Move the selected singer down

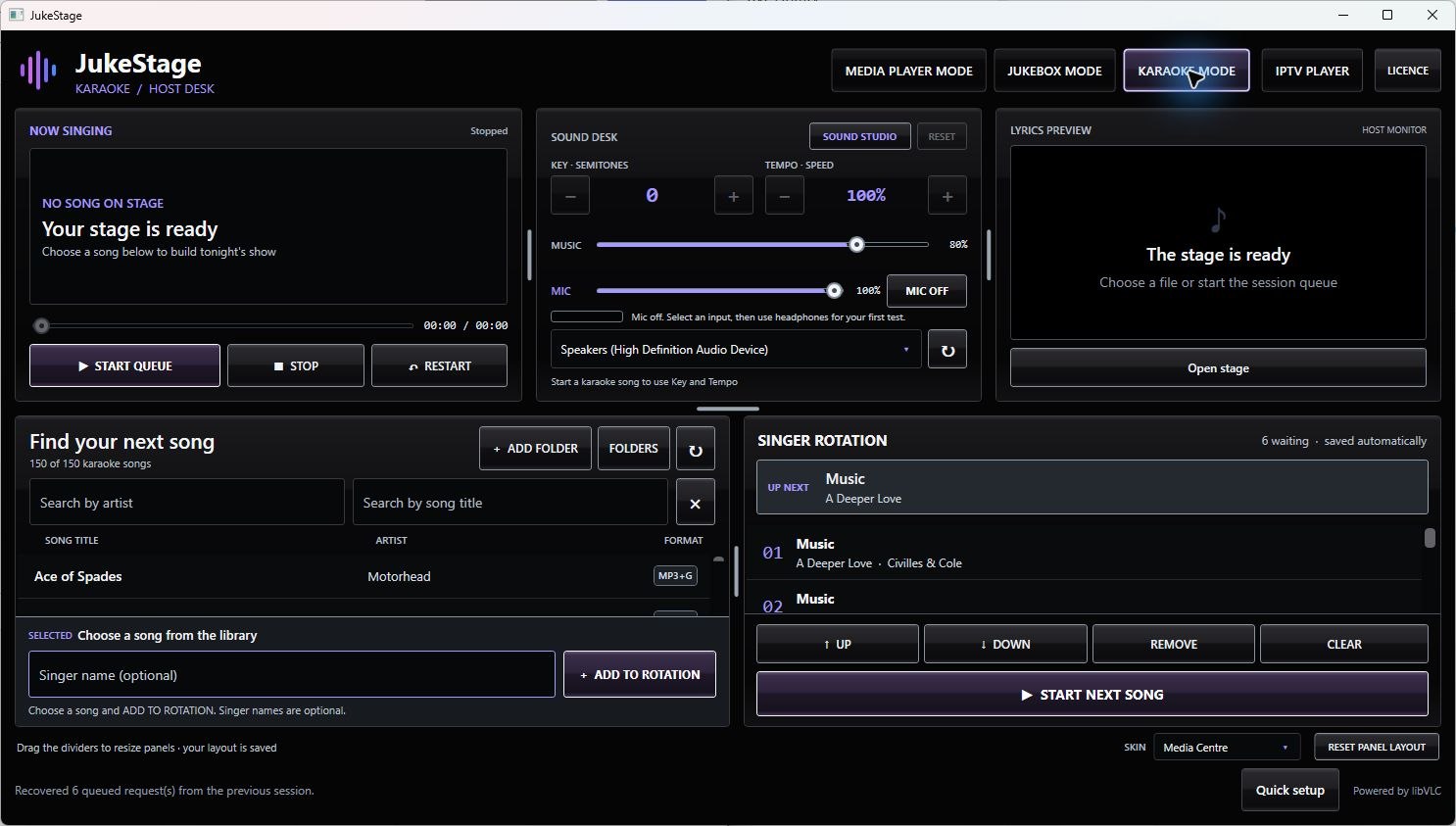click(1005, 644)
